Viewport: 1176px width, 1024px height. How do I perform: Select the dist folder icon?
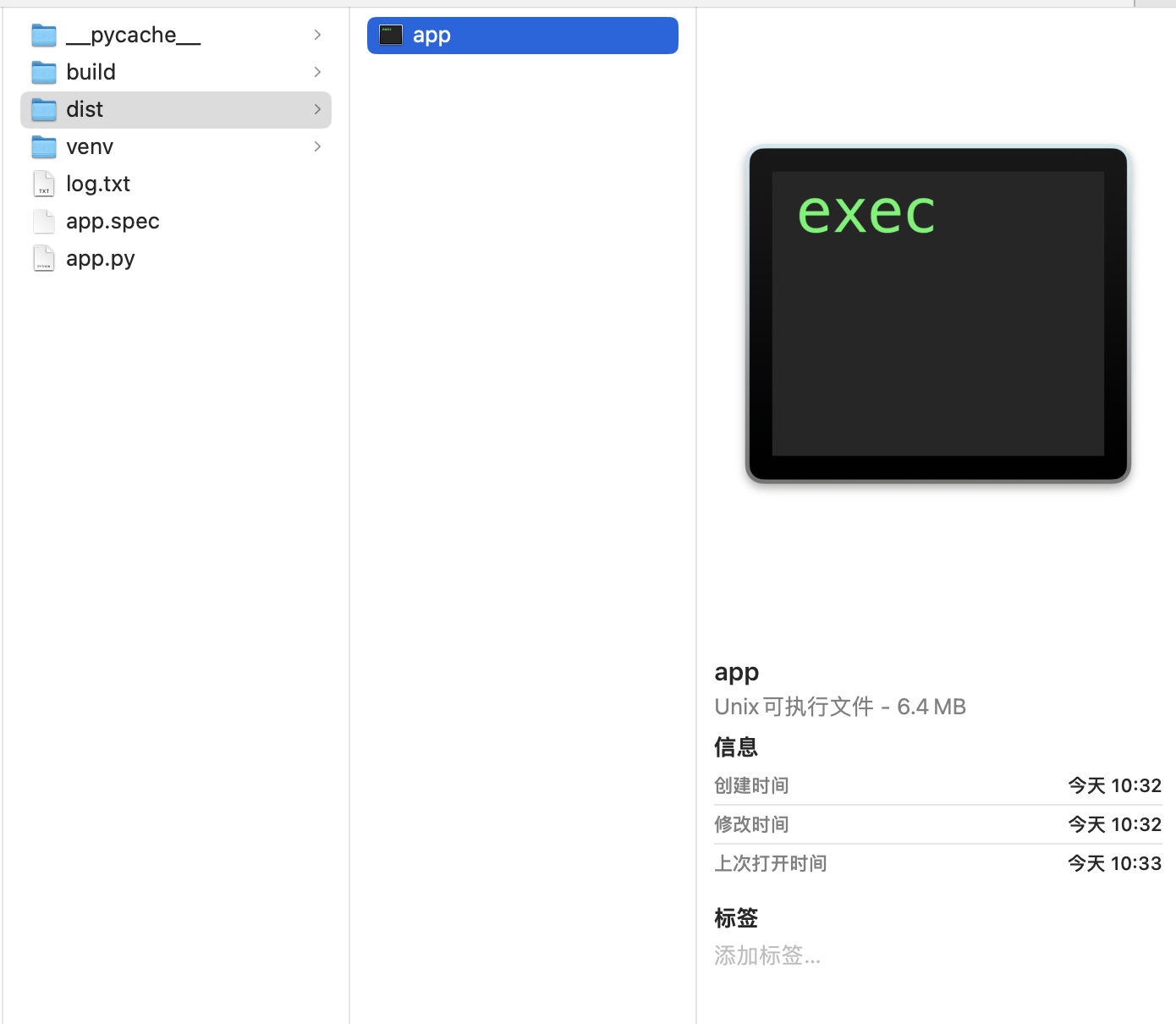pos(43,109)
